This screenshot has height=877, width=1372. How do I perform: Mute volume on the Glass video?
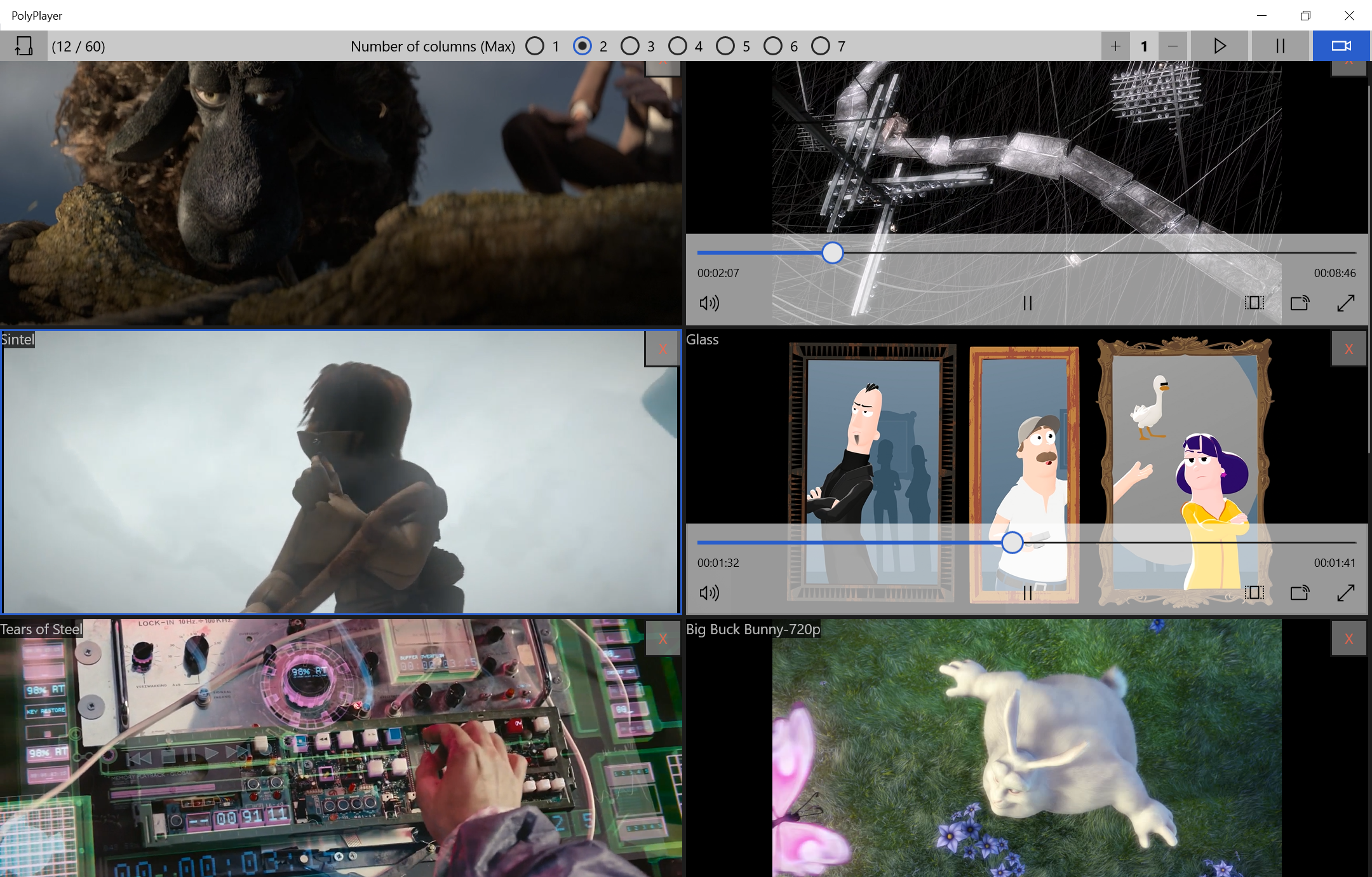point(709,593)
